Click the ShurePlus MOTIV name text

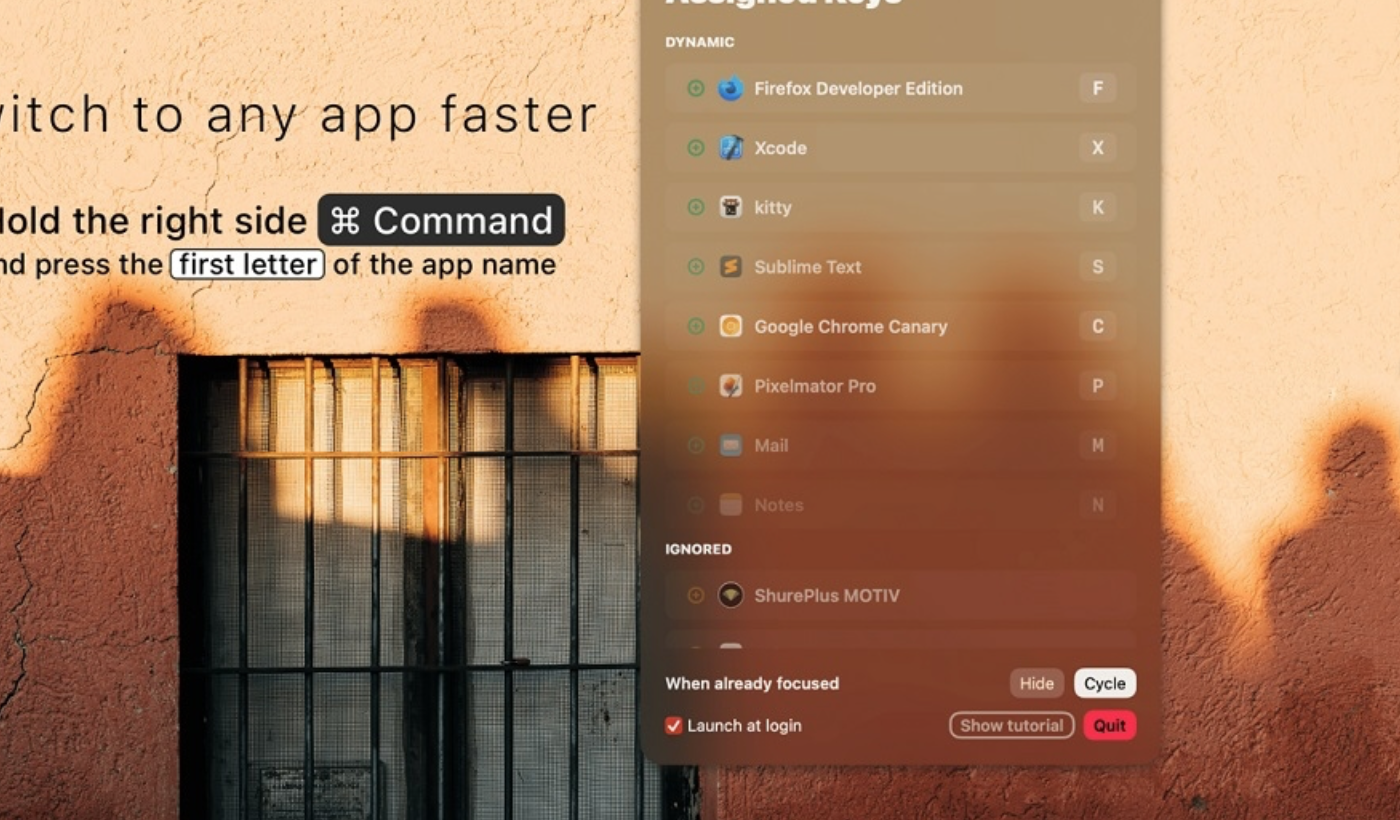826,595
